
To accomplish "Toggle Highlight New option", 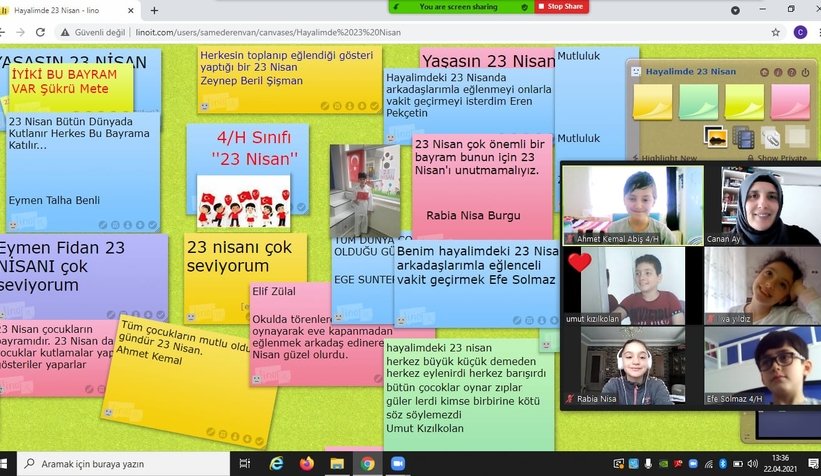I will coord(665,158).
